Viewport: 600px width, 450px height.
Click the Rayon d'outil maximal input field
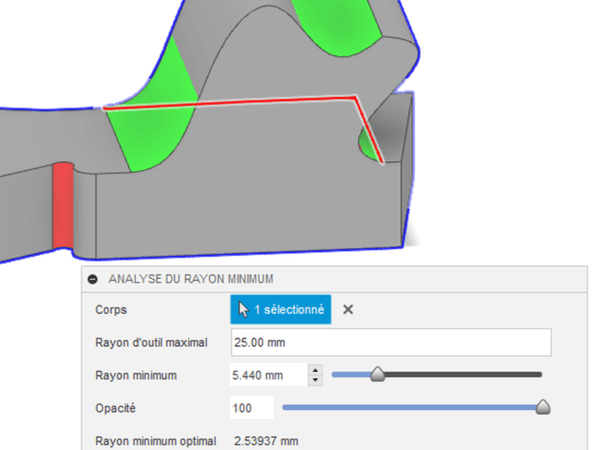click(x=391, y=343)
